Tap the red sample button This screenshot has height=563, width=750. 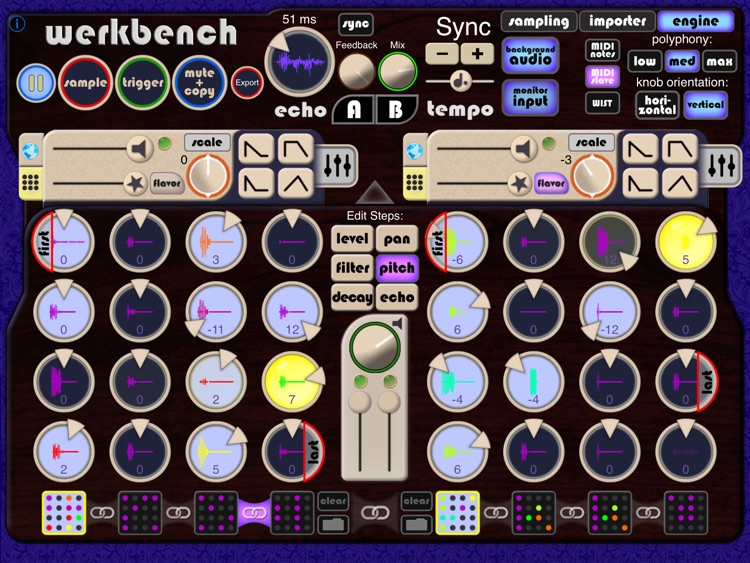point(86,83)
